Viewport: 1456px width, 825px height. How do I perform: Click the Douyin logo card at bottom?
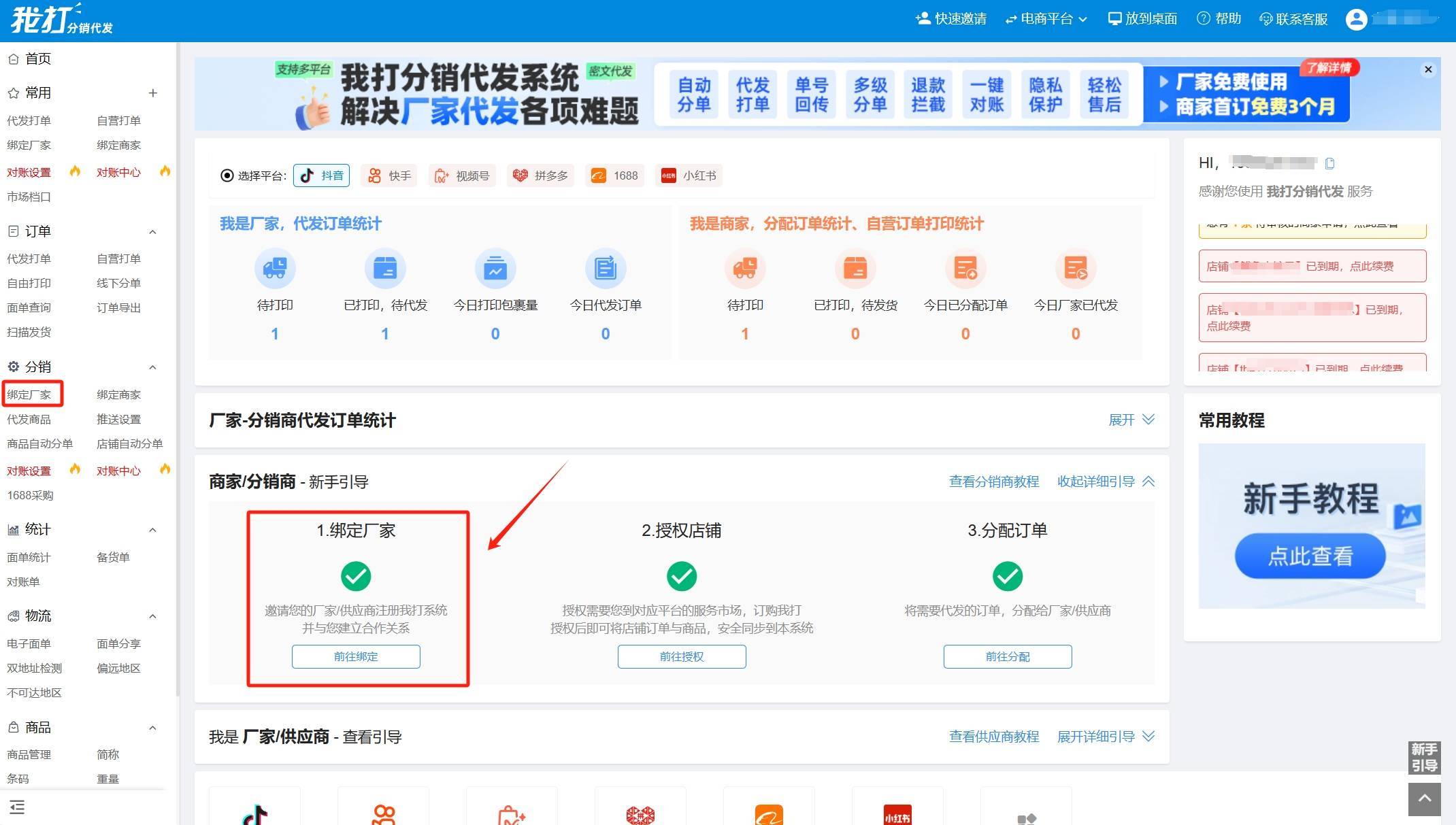(254, 807)
